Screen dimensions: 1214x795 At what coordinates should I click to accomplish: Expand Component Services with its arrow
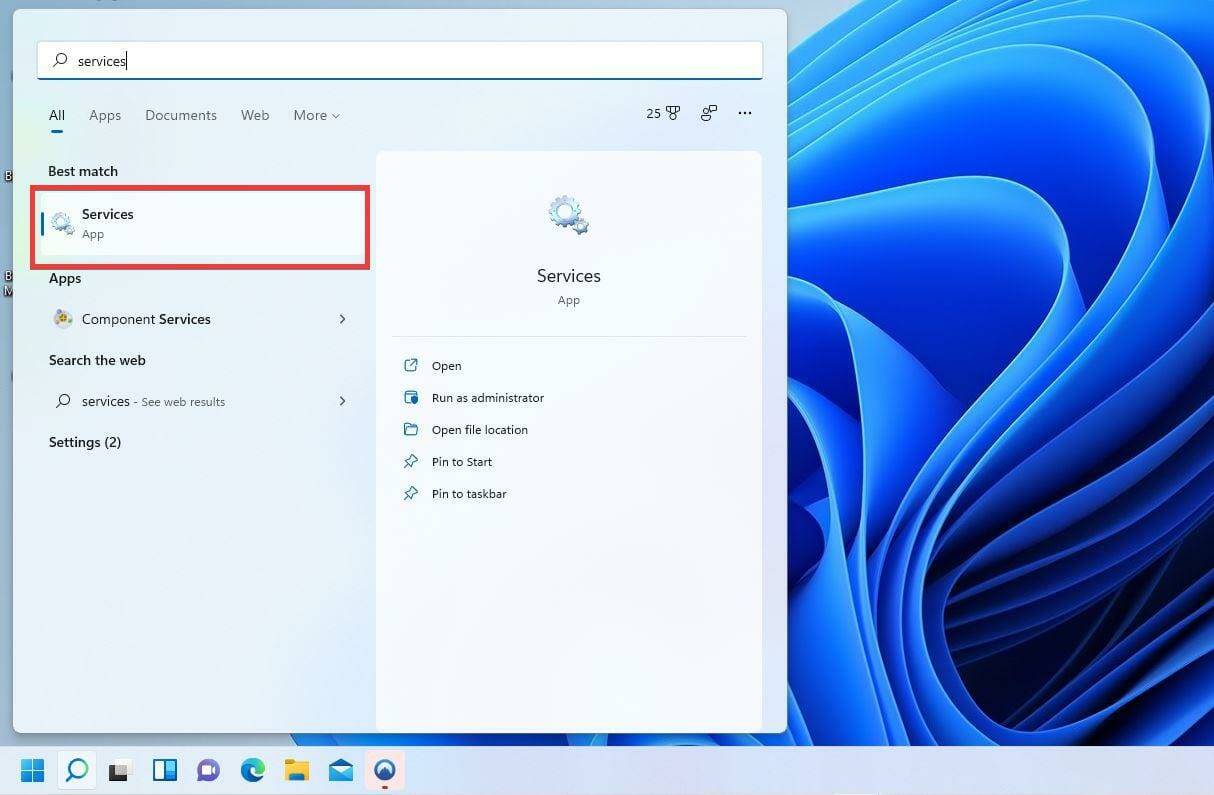click(x=342, y=318)
